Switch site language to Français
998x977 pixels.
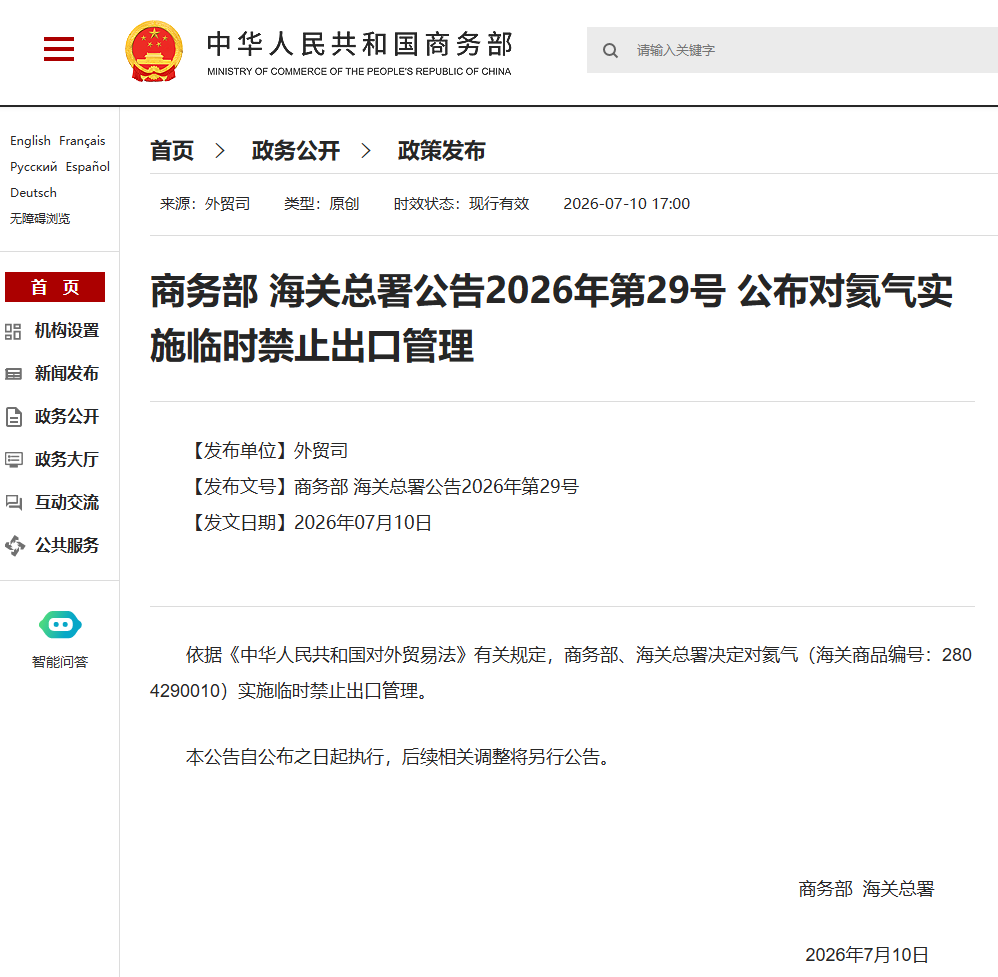point(82,141)
